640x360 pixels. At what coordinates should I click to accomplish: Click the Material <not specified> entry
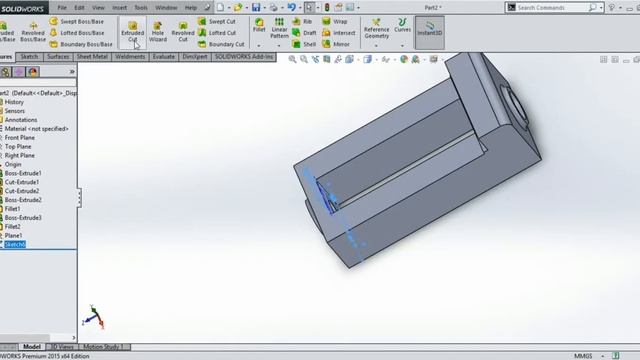37,129
